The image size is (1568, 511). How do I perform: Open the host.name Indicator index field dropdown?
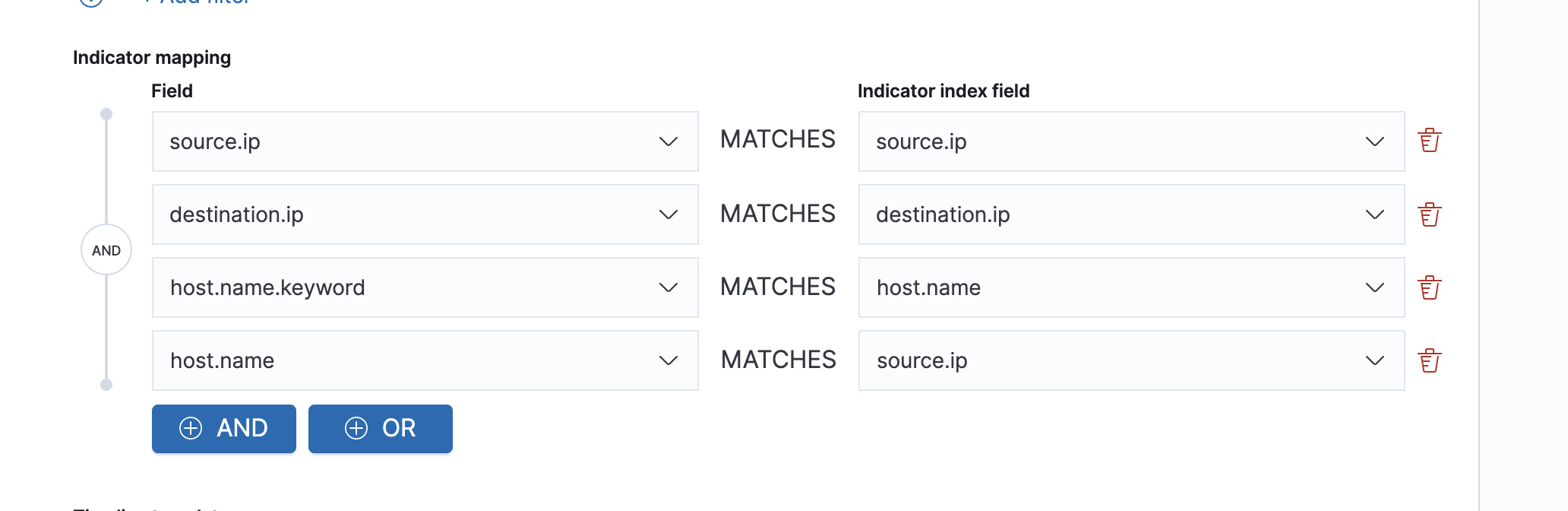coord(1131,287)
